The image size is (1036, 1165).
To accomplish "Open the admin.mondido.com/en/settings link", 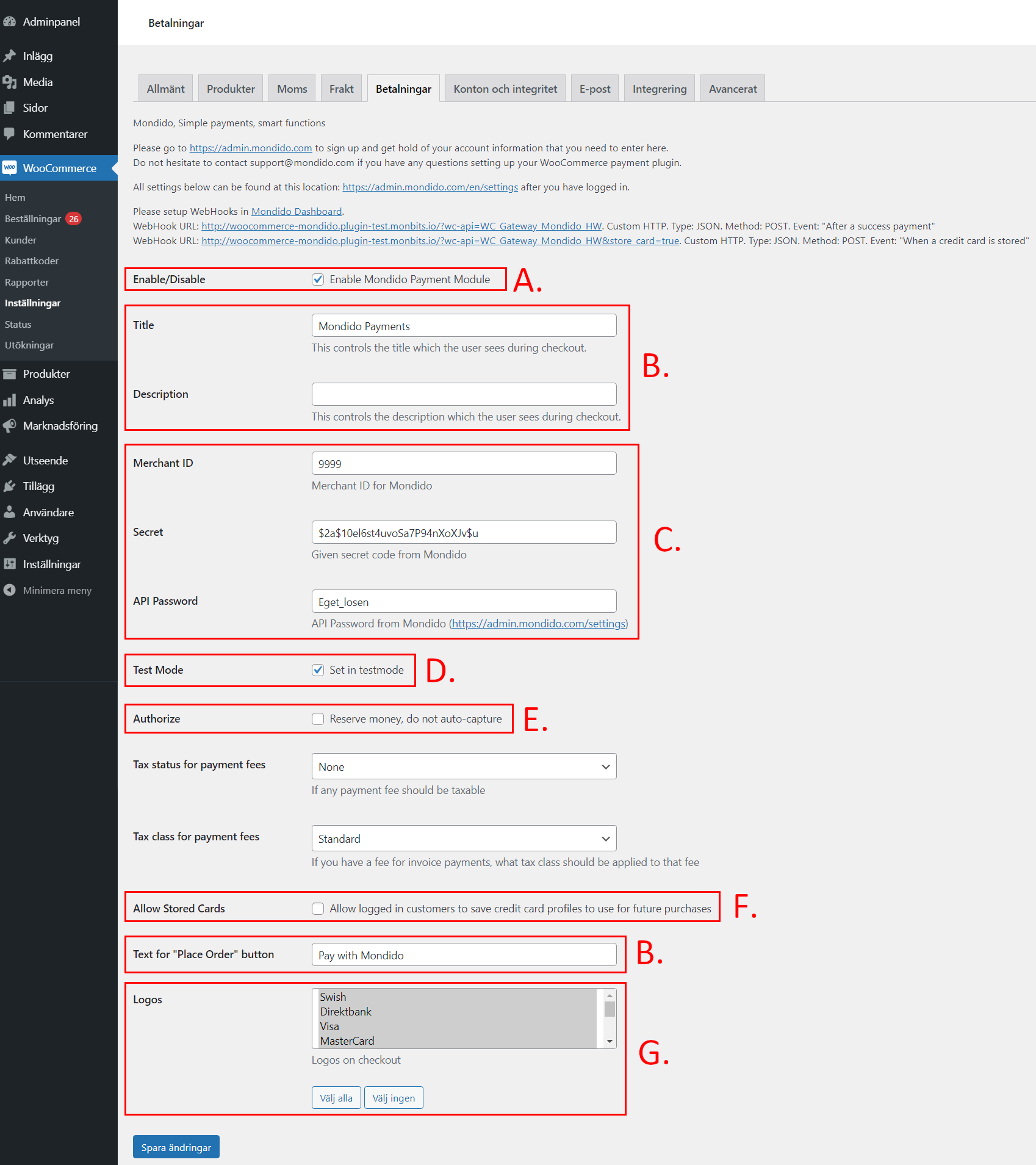I will click(430, 187).
